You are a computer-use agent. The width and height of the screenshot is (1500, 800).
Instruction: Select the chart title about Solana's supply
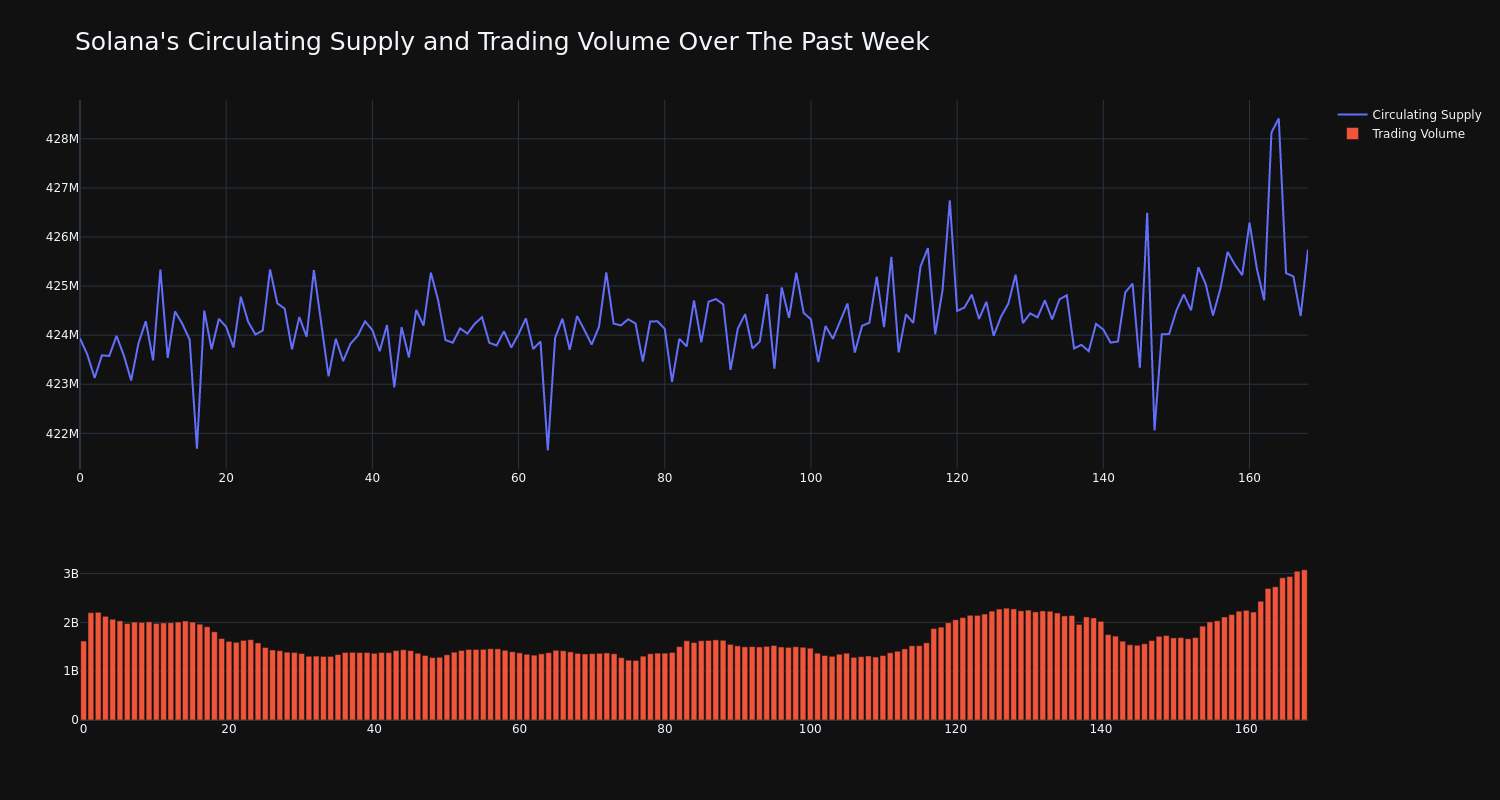pyautogui.click(x=502, y=42)
